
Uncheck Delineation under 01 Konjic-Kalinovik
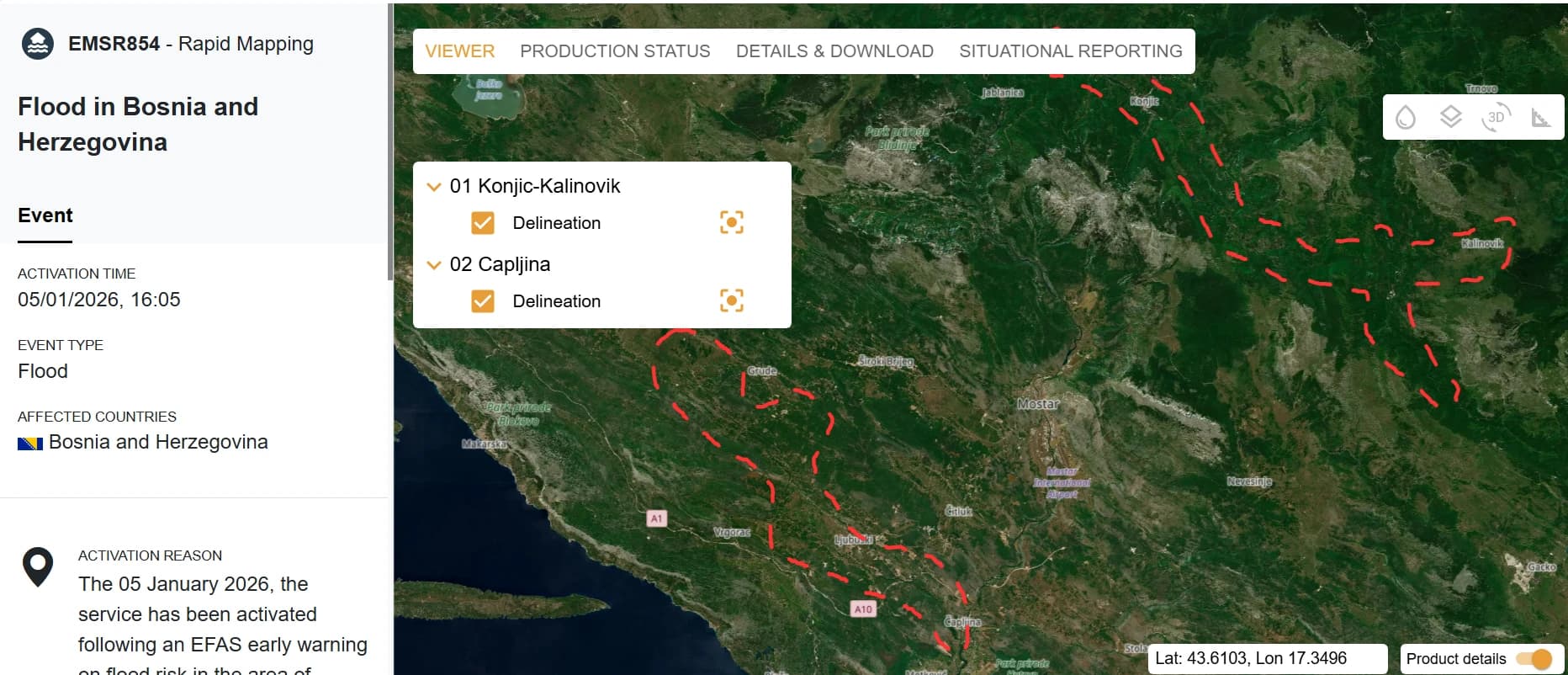483,222
